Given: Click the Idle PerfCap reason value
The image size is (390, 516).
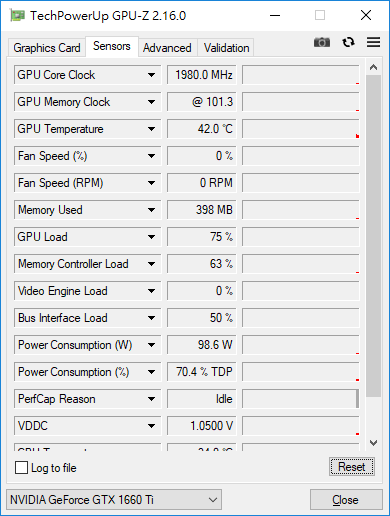Looking at the screenshot, I should coord(202,399).
